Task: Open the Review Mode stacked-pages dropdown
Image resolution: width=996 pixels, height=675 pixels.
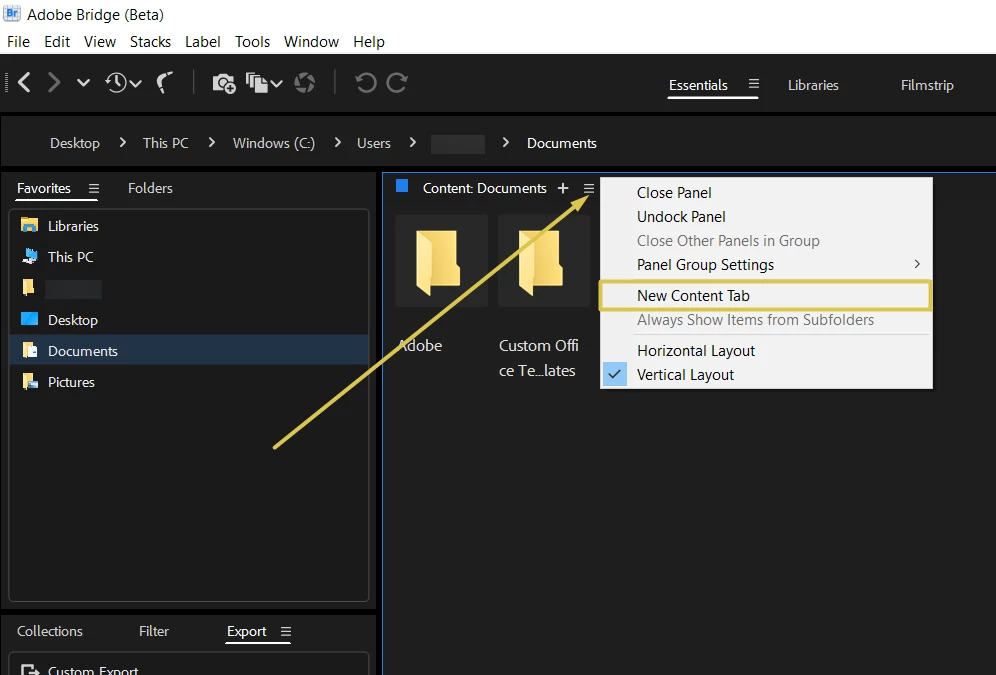Action: [264, 83]
